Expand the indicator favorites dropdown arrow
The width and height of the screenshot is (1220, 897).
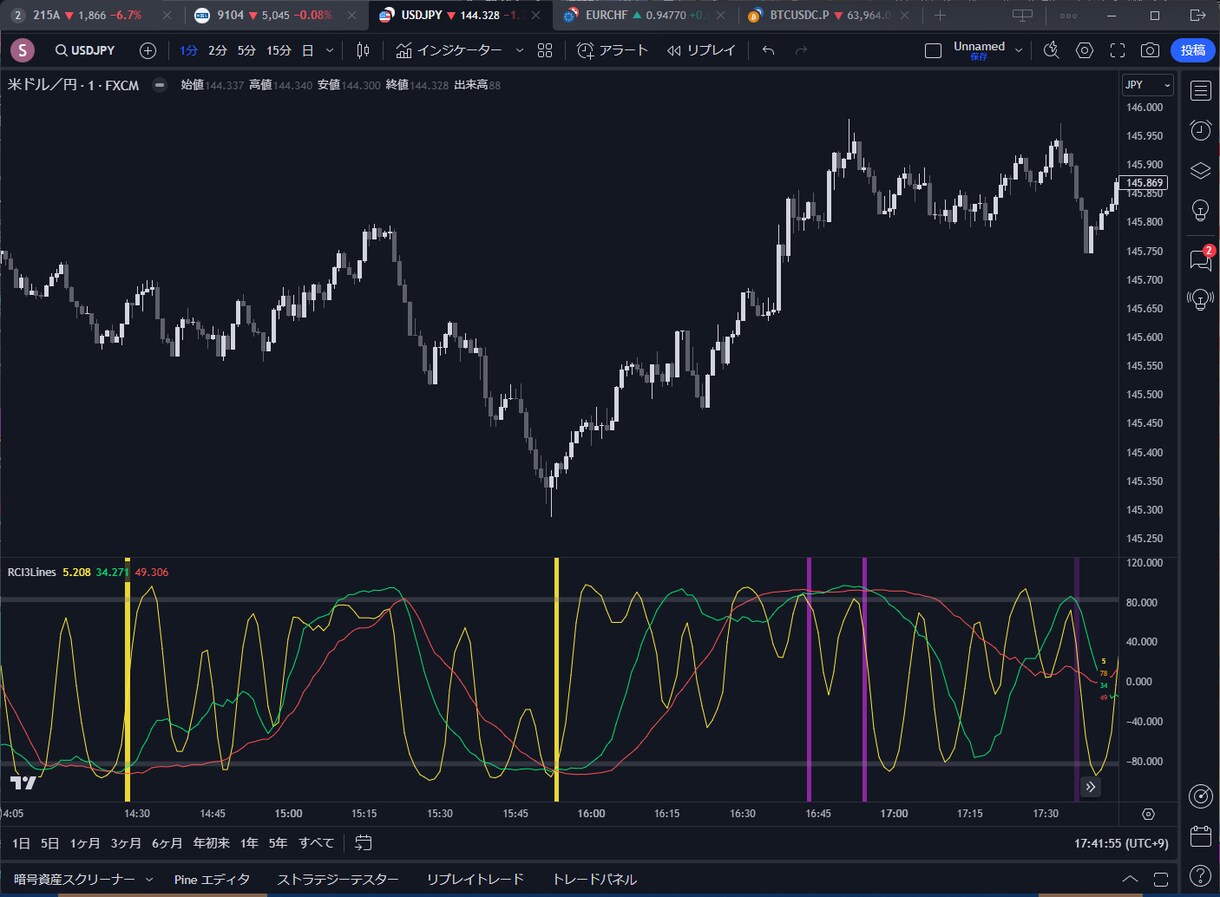coord(519,51)
